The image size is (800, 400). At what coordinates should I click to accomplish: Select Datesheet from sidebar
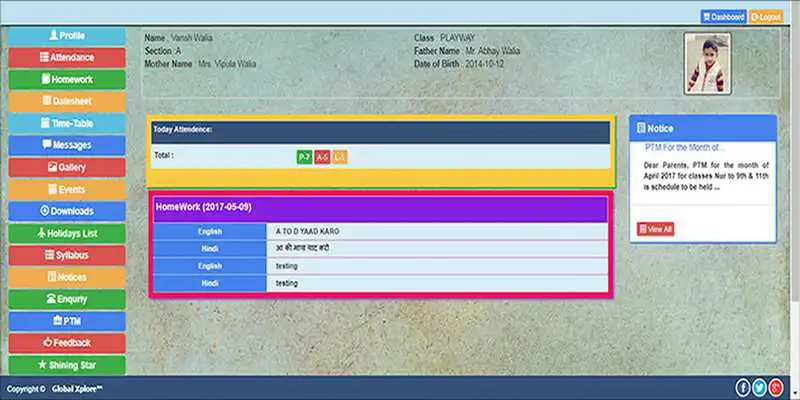tap(67, 101)
